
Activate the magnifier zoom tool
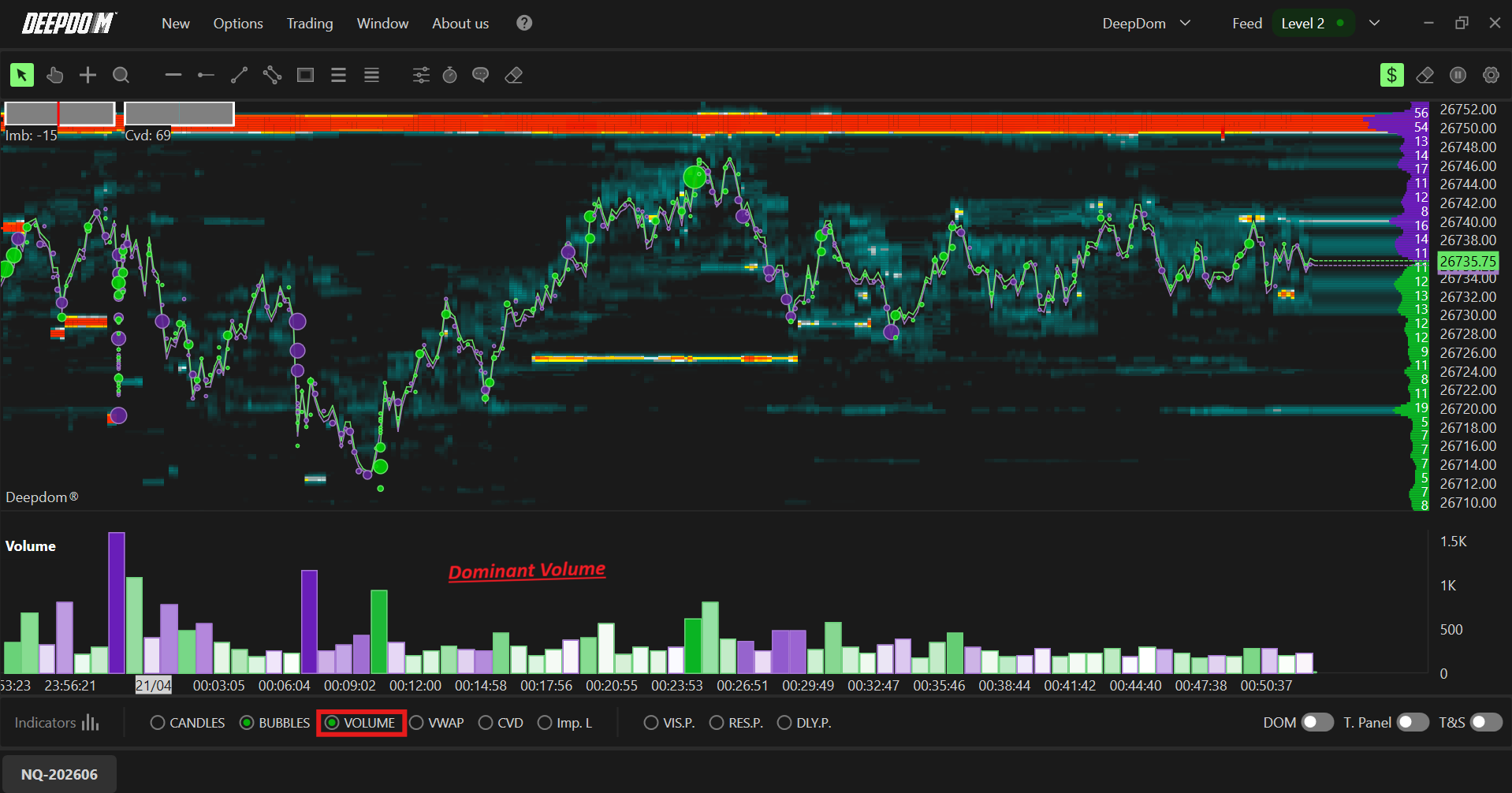coord(121,75)
